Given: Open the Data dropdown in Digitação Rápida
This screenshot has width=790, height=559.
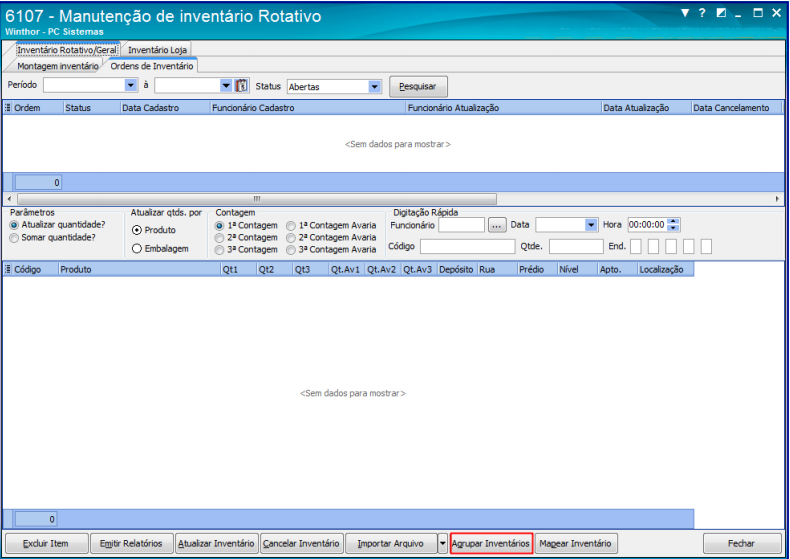Looking at the screenshot, I should click(591, 225).
